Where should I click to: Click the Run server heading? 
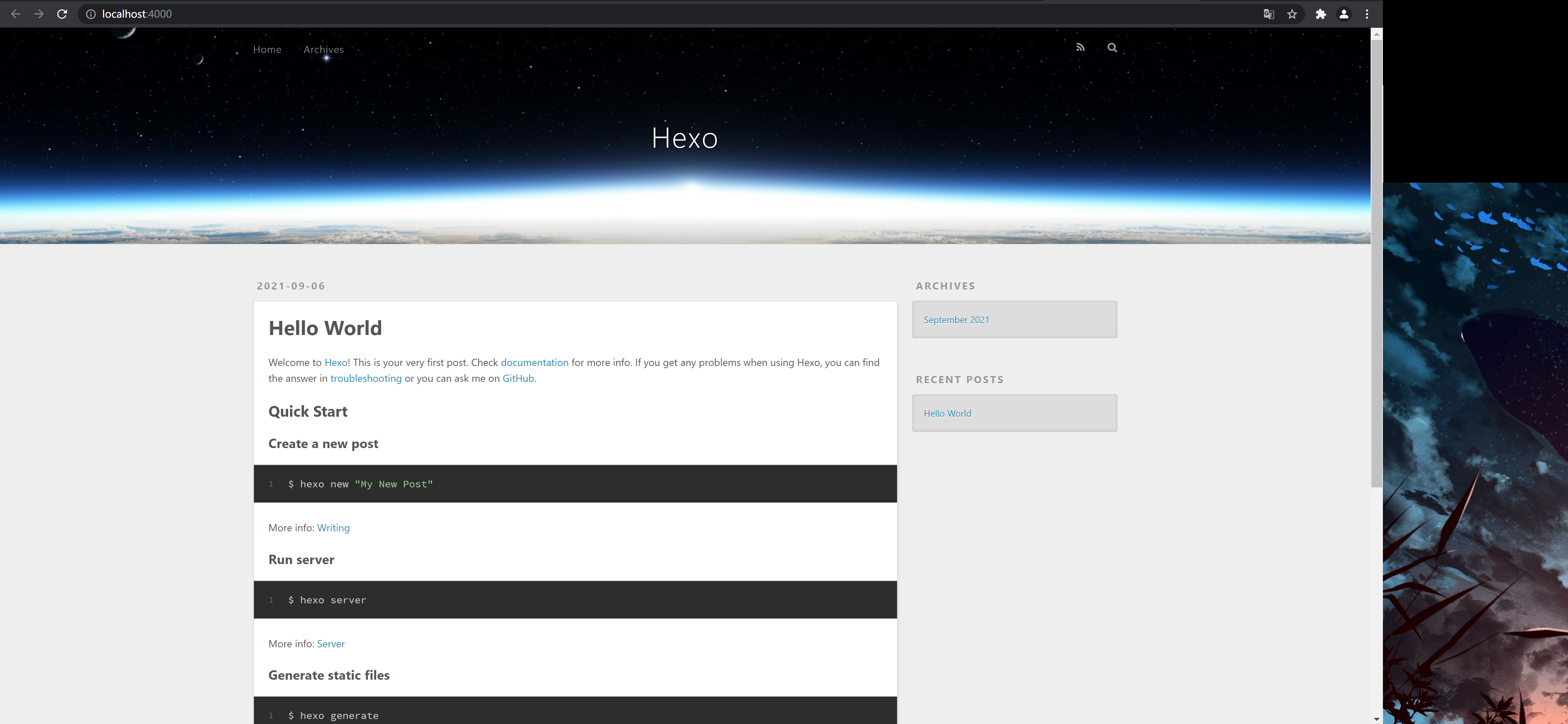[x=301, y=560]
